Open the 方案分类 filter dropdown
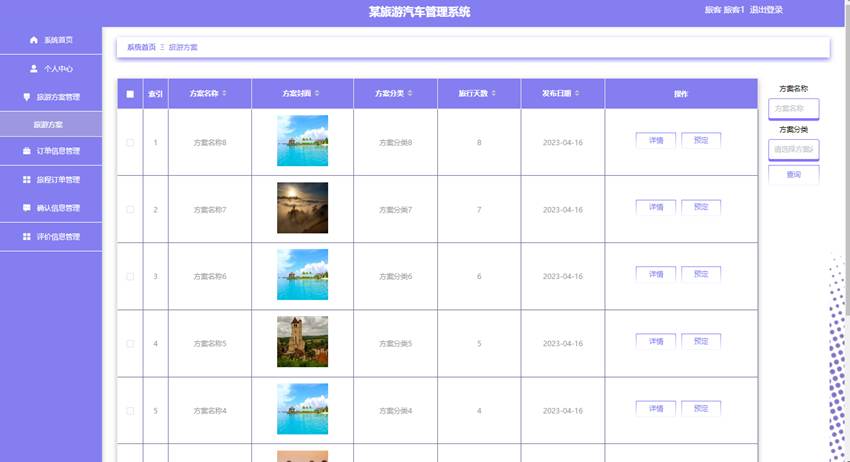The height and width of the screenshot is (462, 850). click(x=794, y=149)
